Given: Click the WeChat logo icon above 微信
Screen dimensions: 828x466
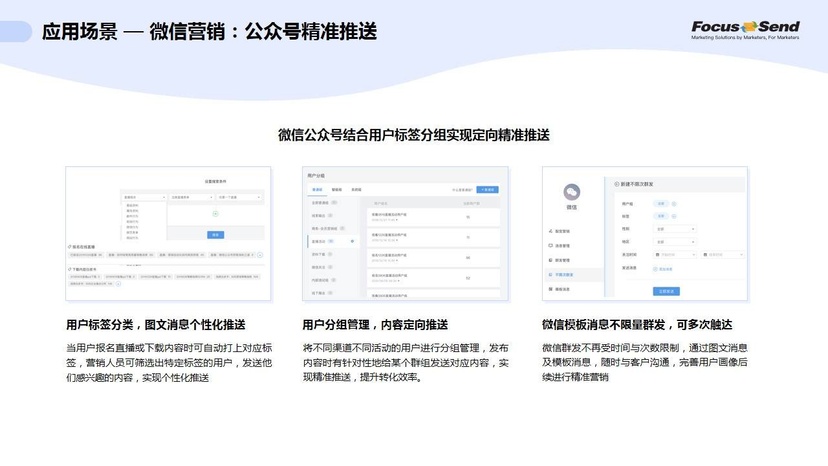Looking at the screenshot, I should [572, 192].
